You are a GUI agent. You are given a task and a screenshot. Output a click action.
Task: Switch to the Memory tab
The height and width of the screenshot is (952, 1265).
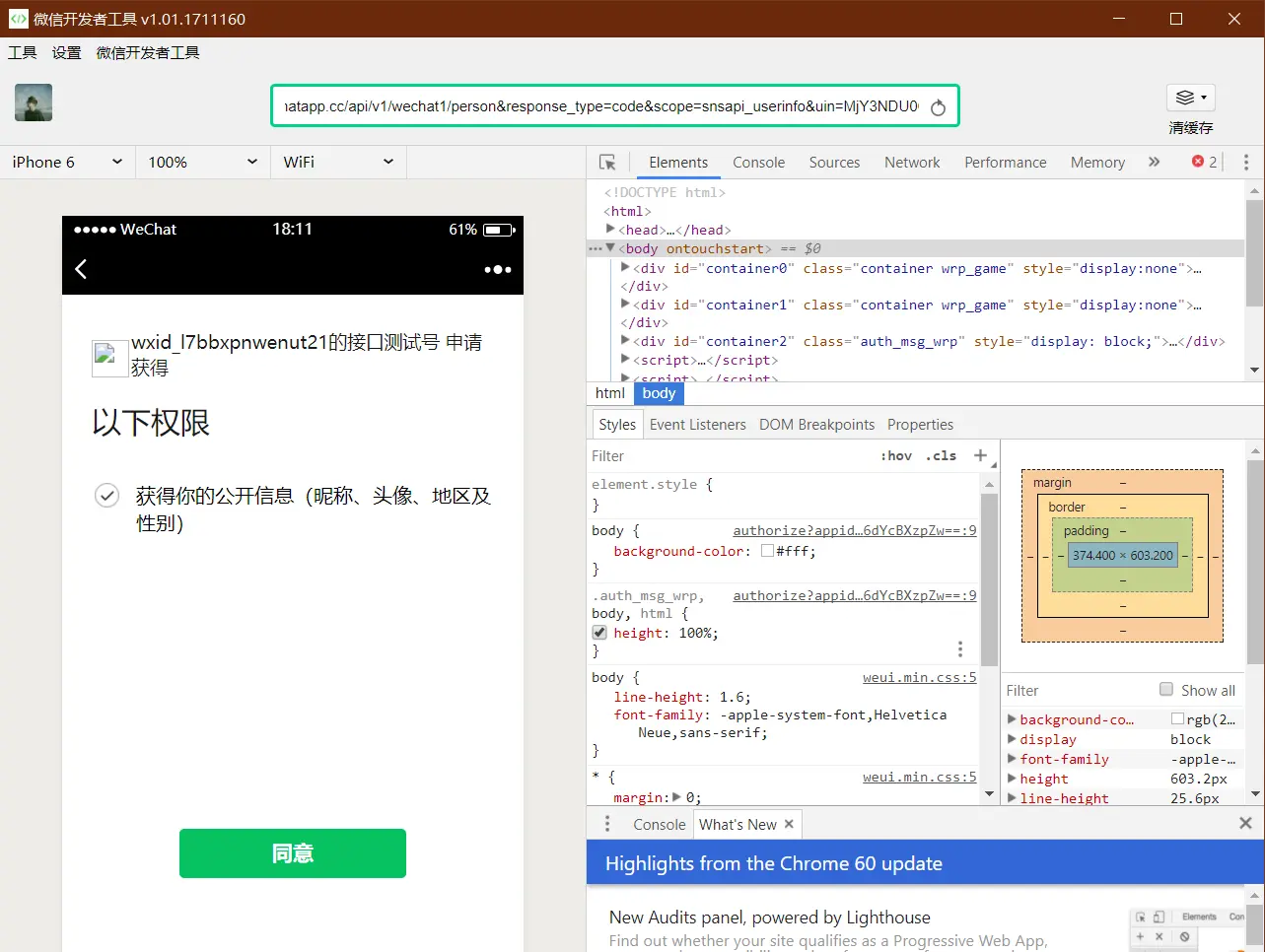pos(1097,163)
